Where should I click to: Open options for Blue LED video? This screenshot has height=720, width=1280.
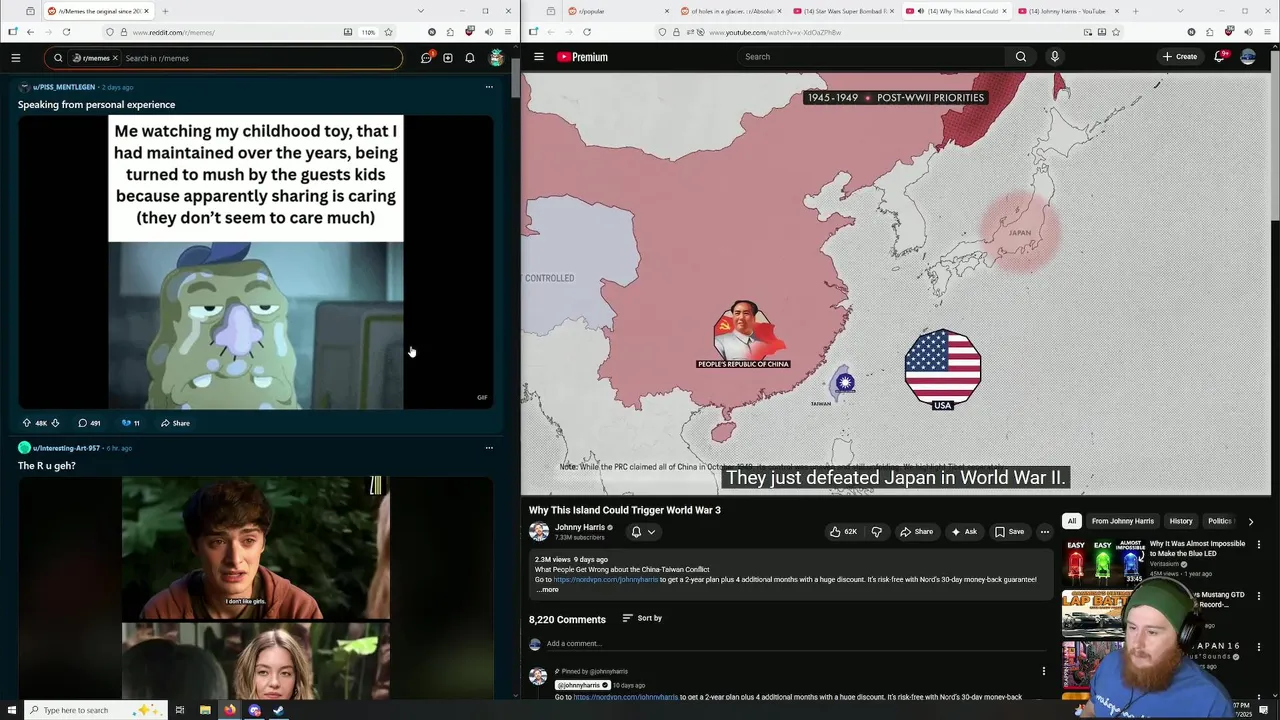[1259, 545]
